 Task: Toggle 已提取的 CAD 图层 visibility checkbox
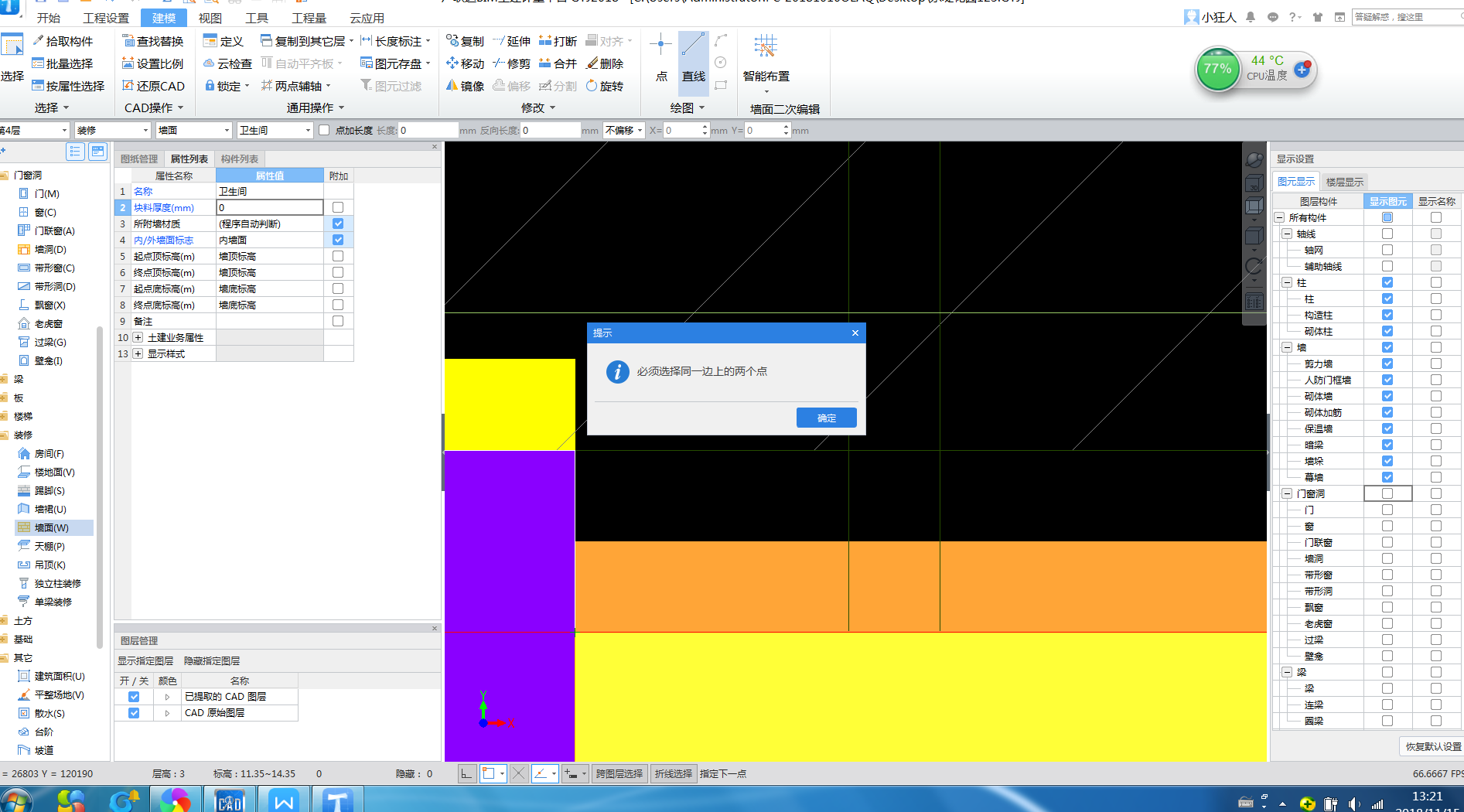tap(134, 697)
